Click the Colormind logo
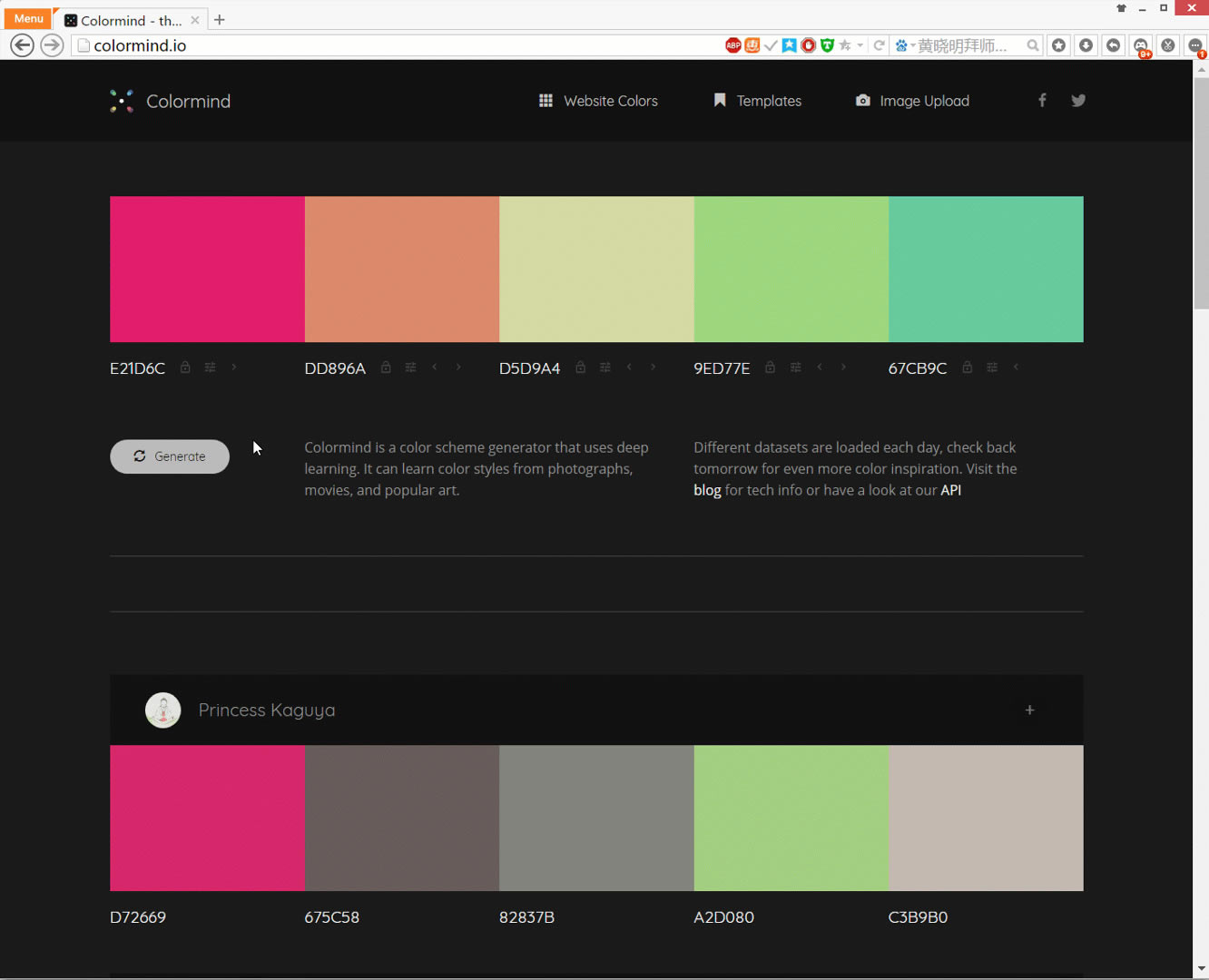 pyautogui.click(x=170, y=101)
